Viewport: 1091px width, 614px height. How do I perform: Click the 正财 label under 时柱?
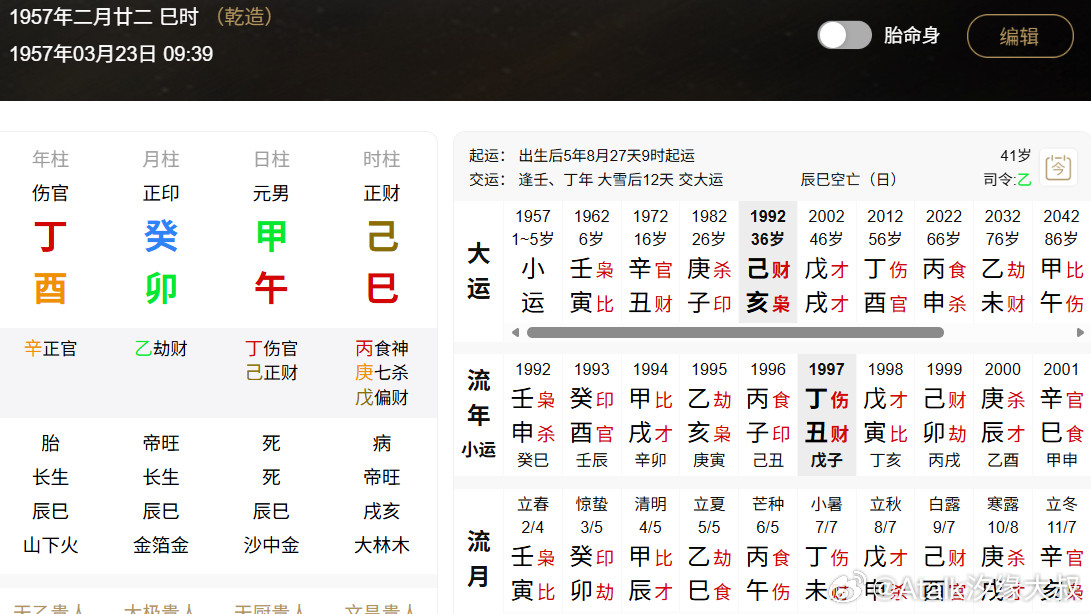(382, 193)
